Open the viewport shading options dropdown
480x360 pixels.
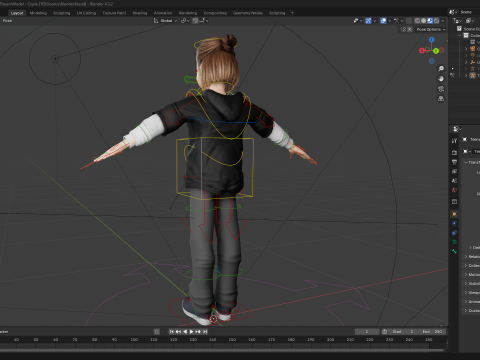point(443,21)
